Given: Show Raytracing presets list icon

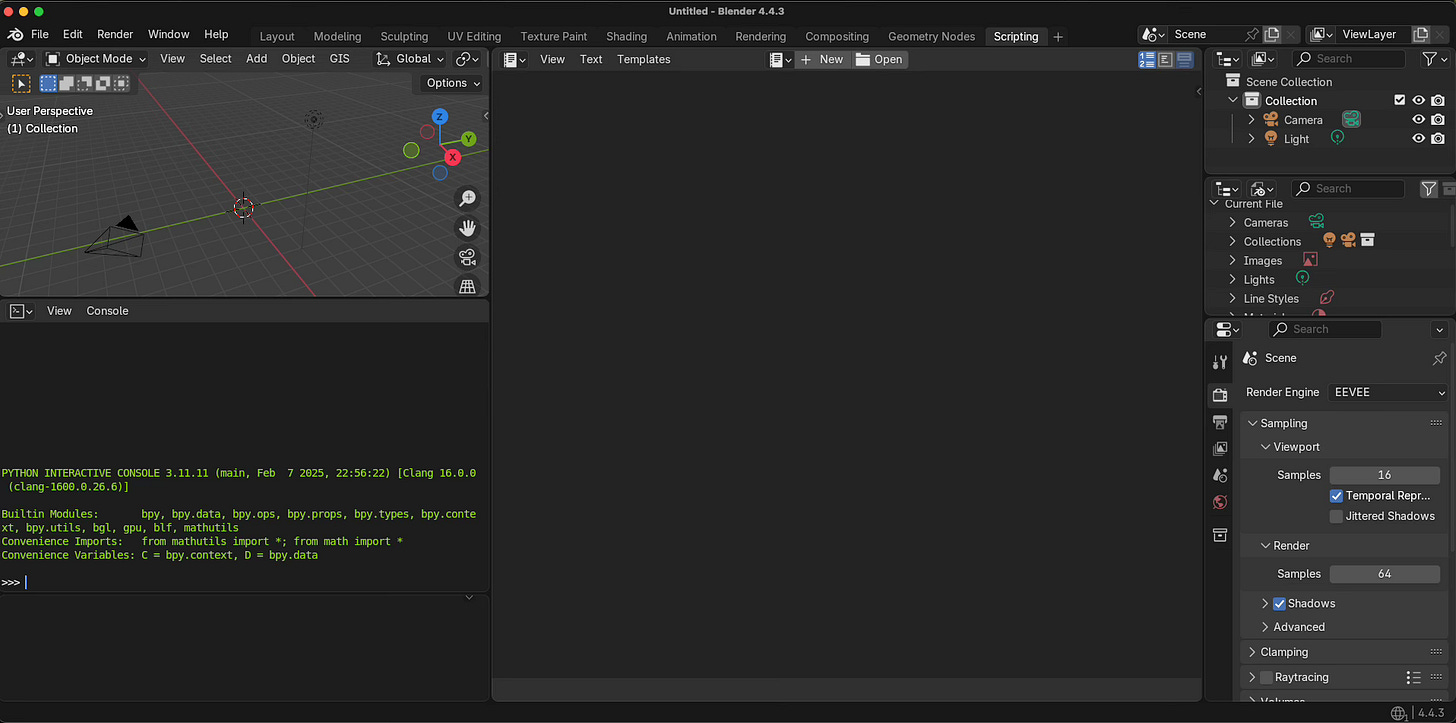Looking at the screenshot, I should pyautogui.click(x=1413, y=677).
